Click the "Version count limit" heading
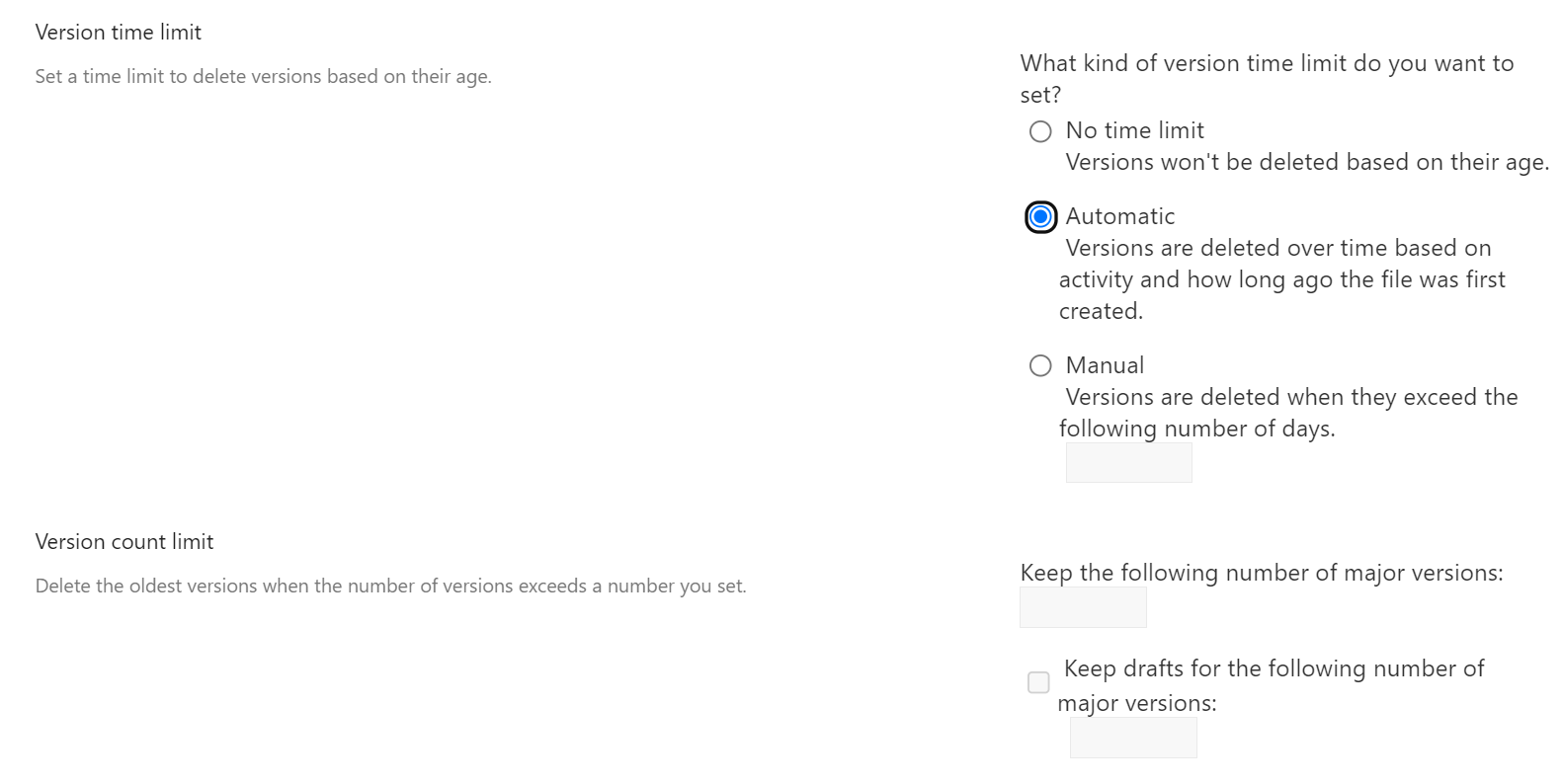The width and height of the screenshot is (1562, 784). (x=124, y=541)
